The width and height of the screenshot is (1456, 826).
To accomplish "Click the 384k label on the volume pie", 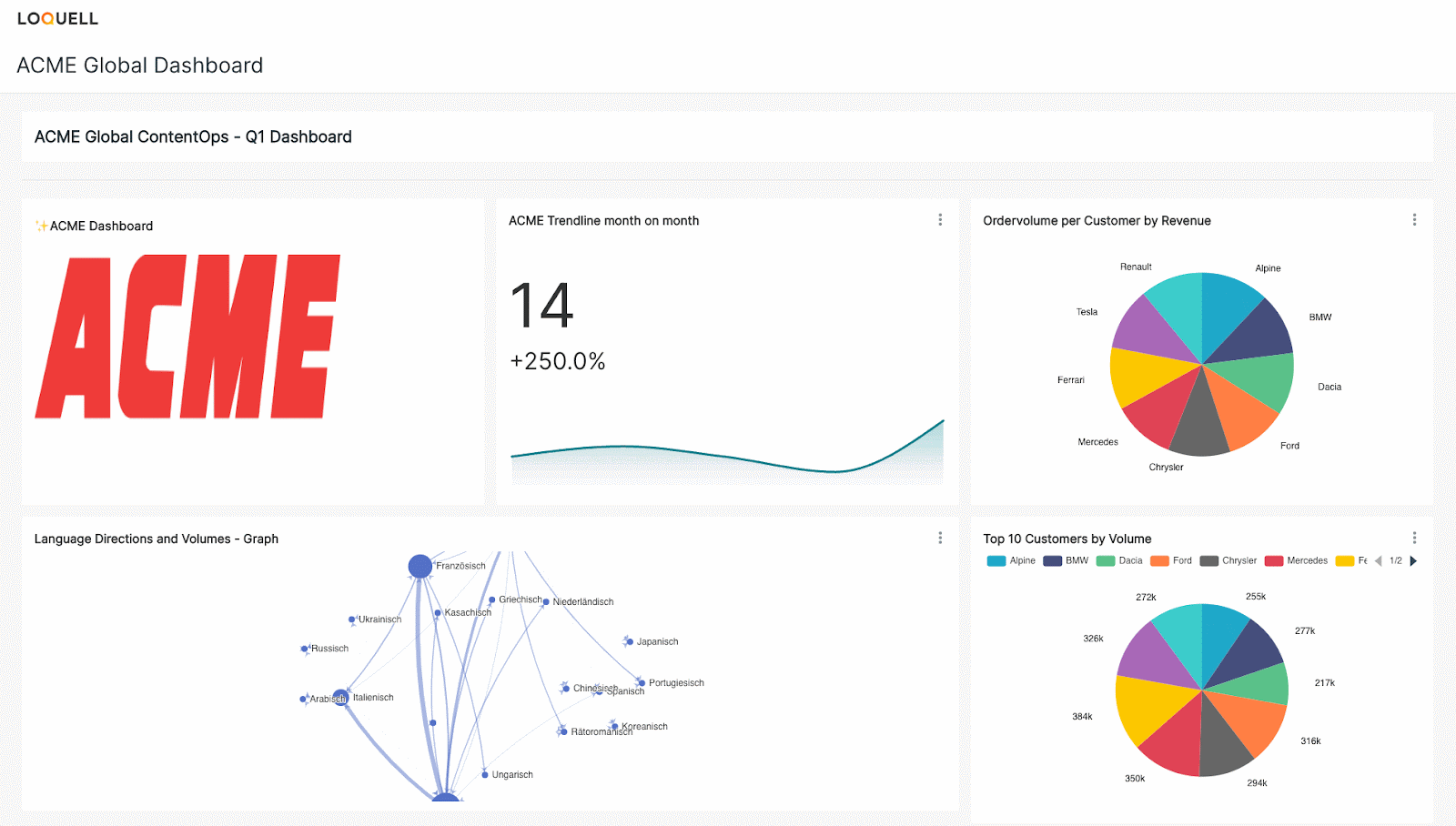I will [x=1082, y=717].
